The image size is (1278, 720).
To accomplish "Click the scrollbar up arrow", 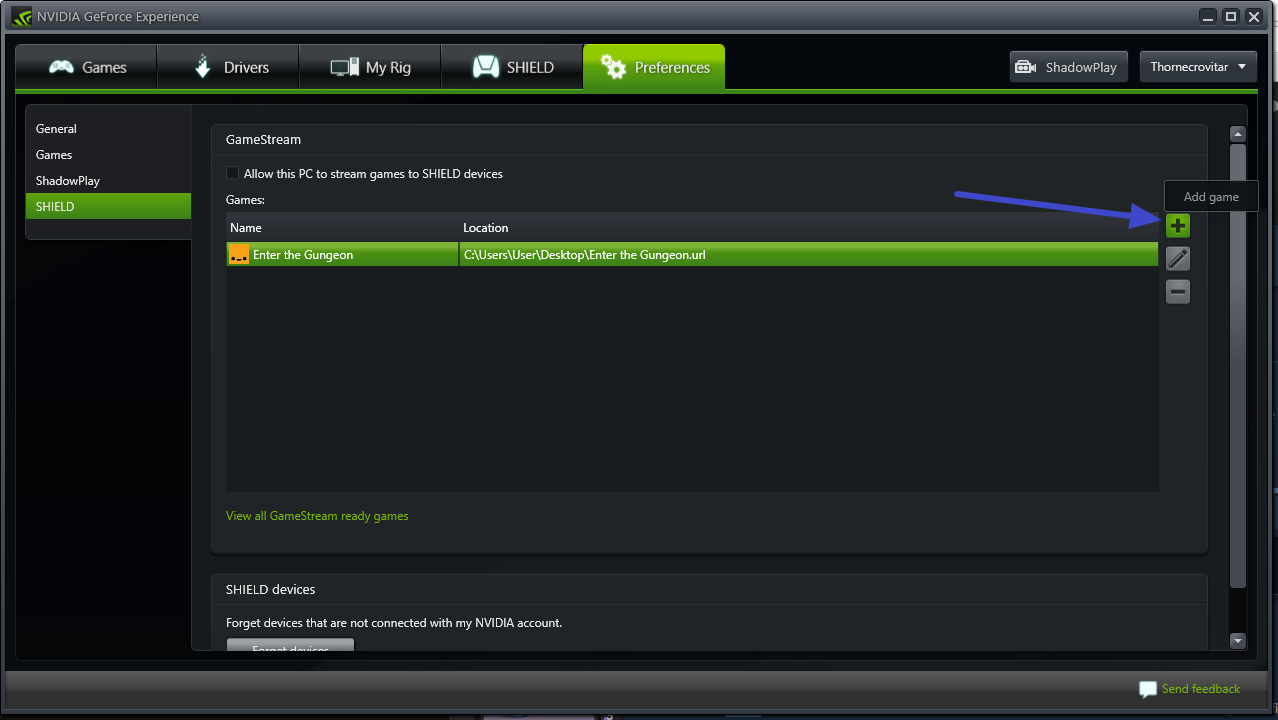I will point(1237,134).
